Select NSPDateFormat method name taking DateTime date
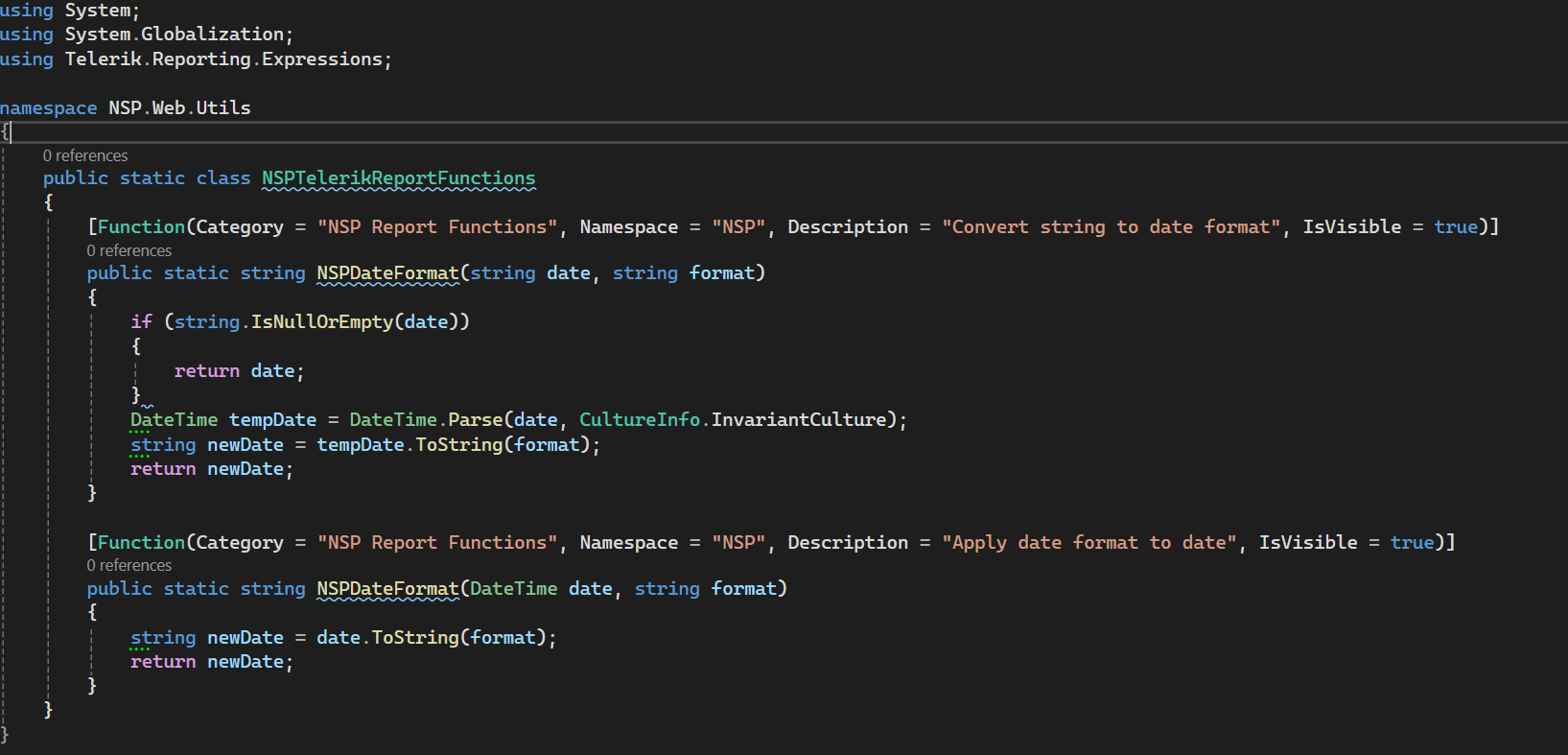Image resolution: width=1568 pixels, height=755 pixels. pyautogui.click(x=387, y=588)
